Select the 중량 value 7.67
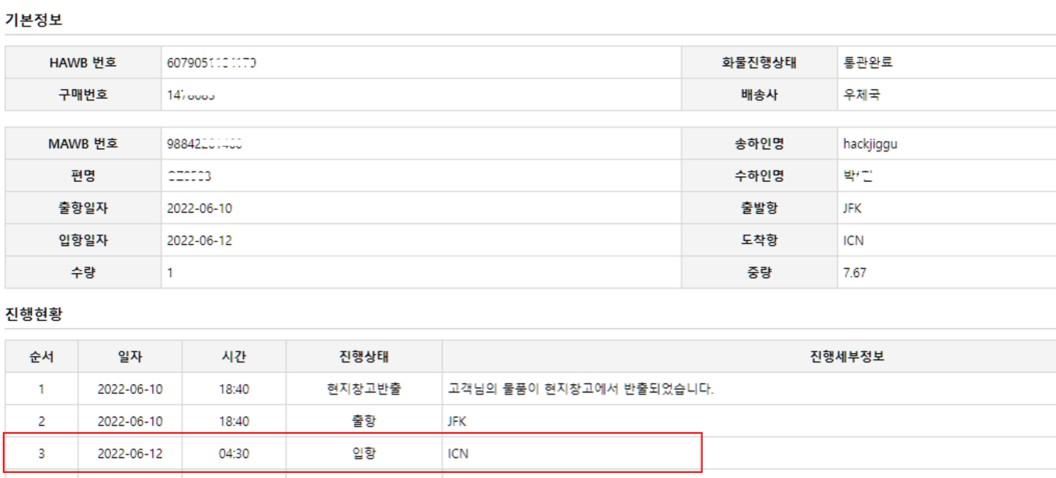 pyautogui.click(x=854, y=273)
